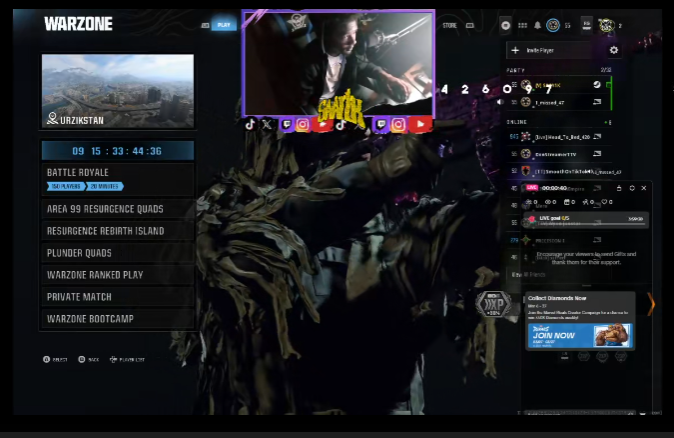Click the PARTY section header
This screenshot has height=438, width=674.
(x=515, y=70)
